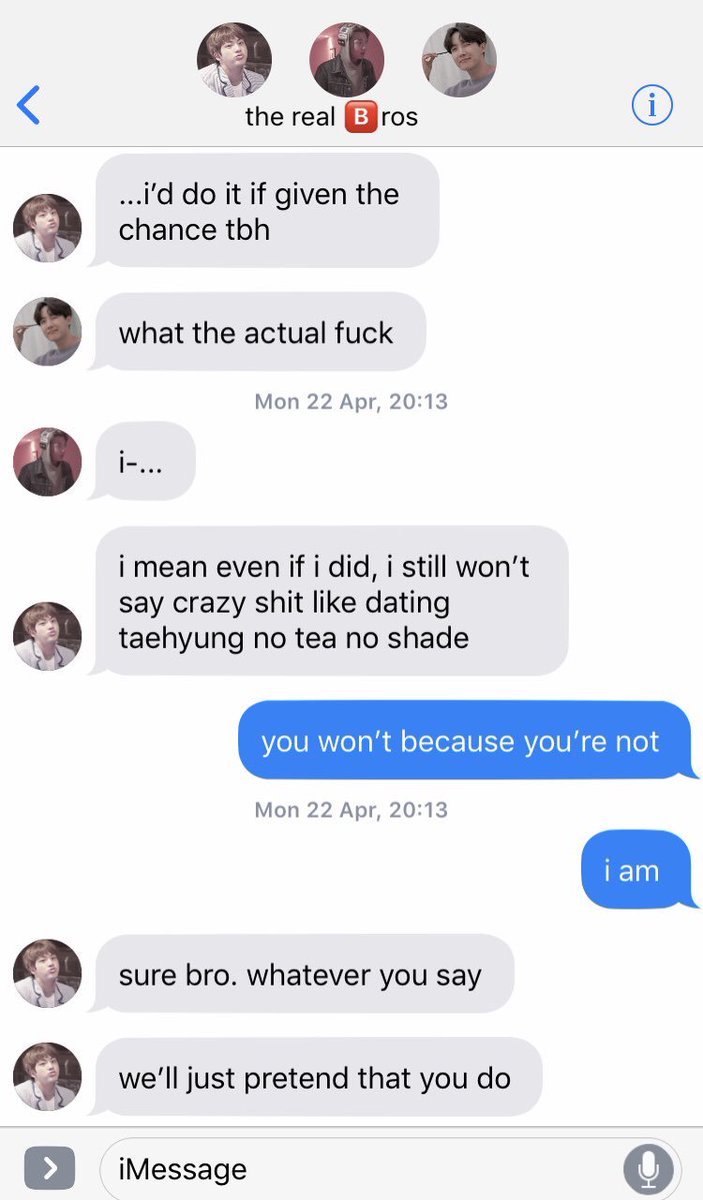Image resolution: width=703 pixels, height=1200 pixels.
Task: Tap avatar beside 'sure bro. whatever you say'
Action: pos(47,974)
